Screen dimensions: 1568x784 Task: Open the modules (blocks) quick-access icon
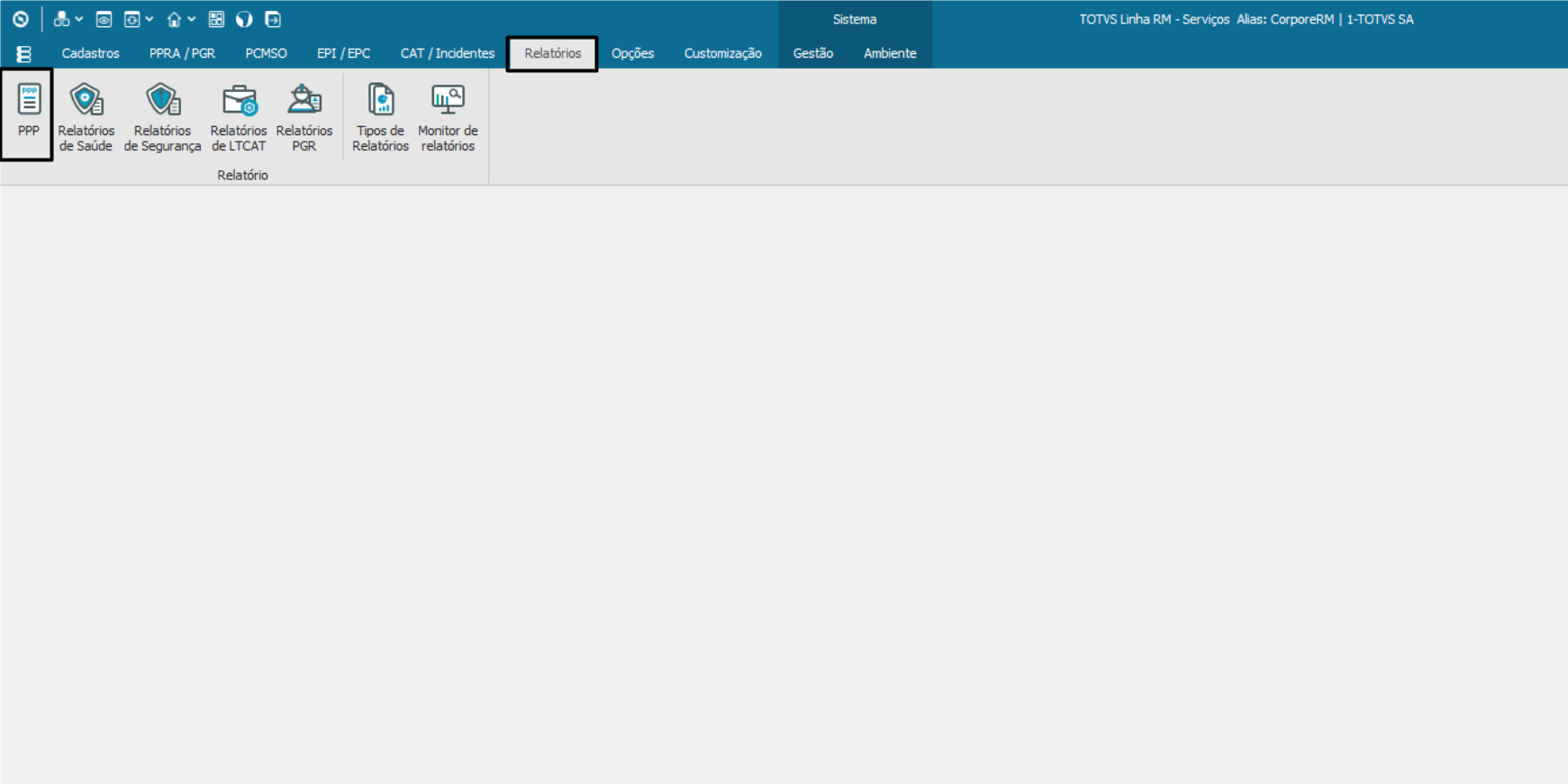61,19
